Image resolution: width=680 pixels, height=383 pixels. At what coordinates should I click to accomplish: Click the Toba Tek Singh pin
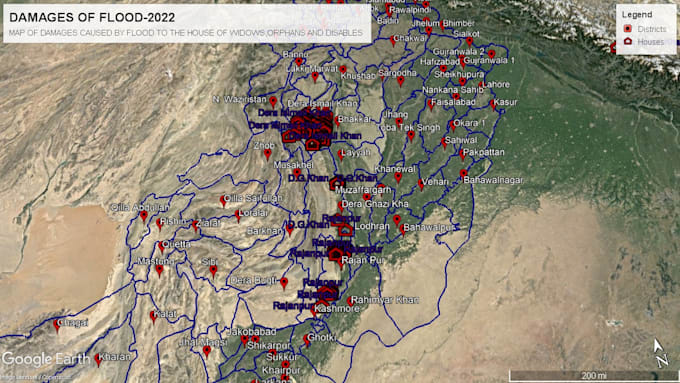tap(411, 136)
